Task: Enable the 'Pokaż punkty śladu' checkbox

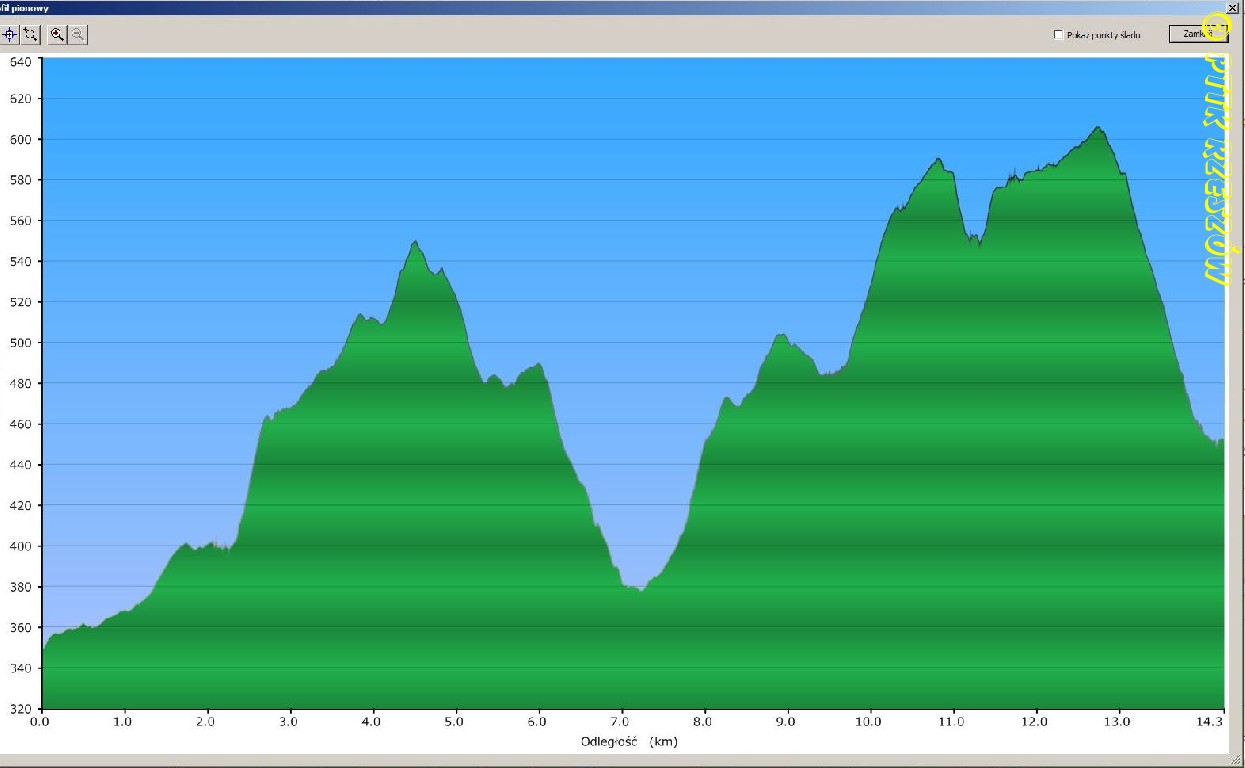Action: point(1059,35)
